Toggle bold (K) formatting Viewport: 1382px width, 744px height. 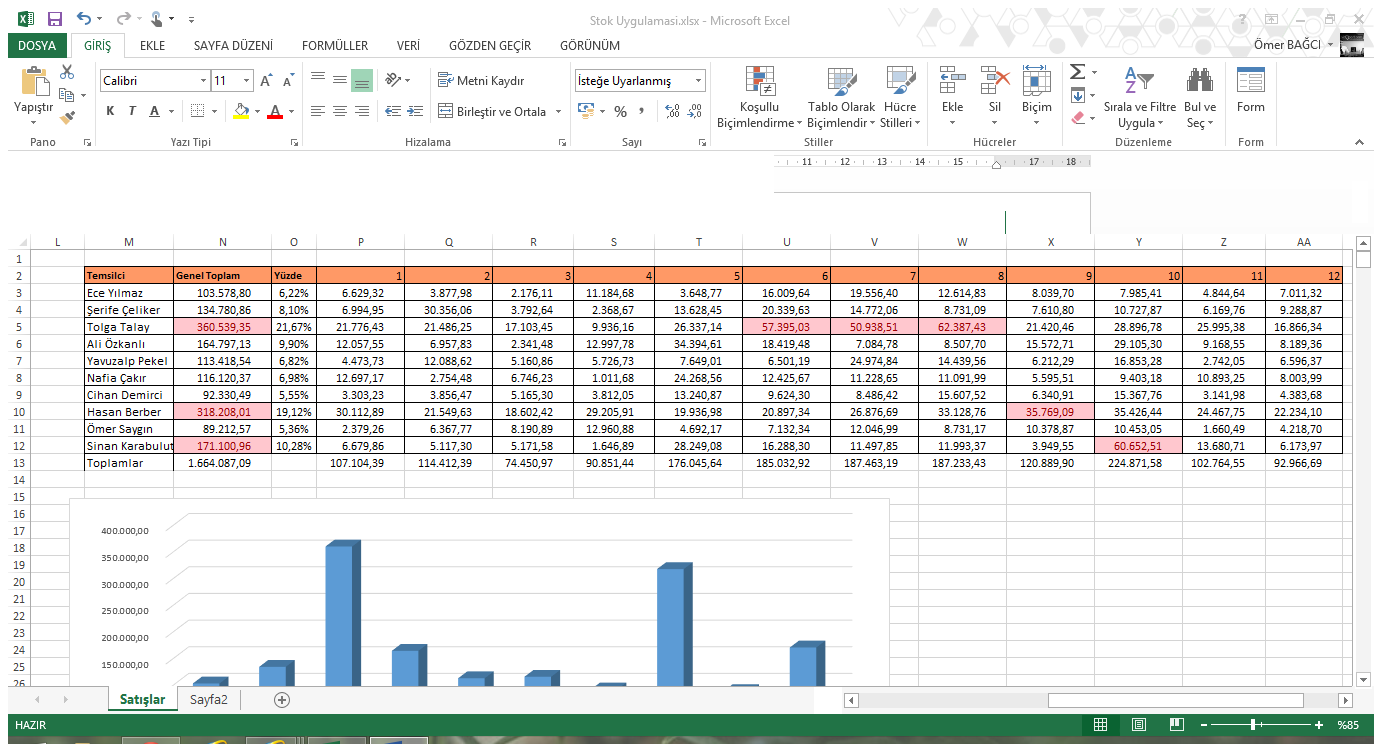(x=110, y=111)
